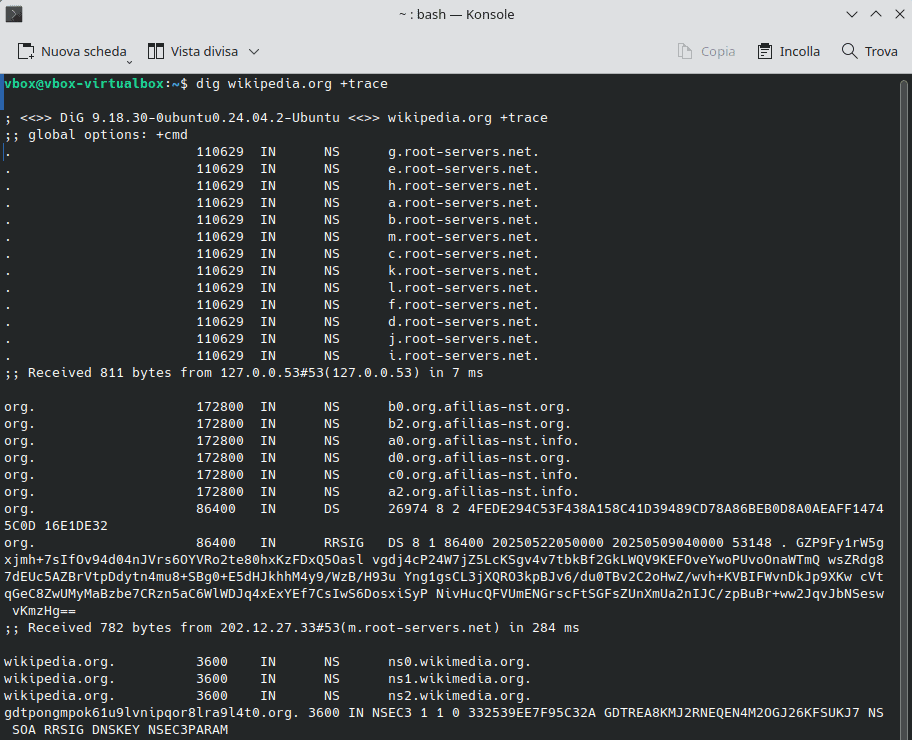Click the ns2.wikimedia.org nameserver text

459,696
